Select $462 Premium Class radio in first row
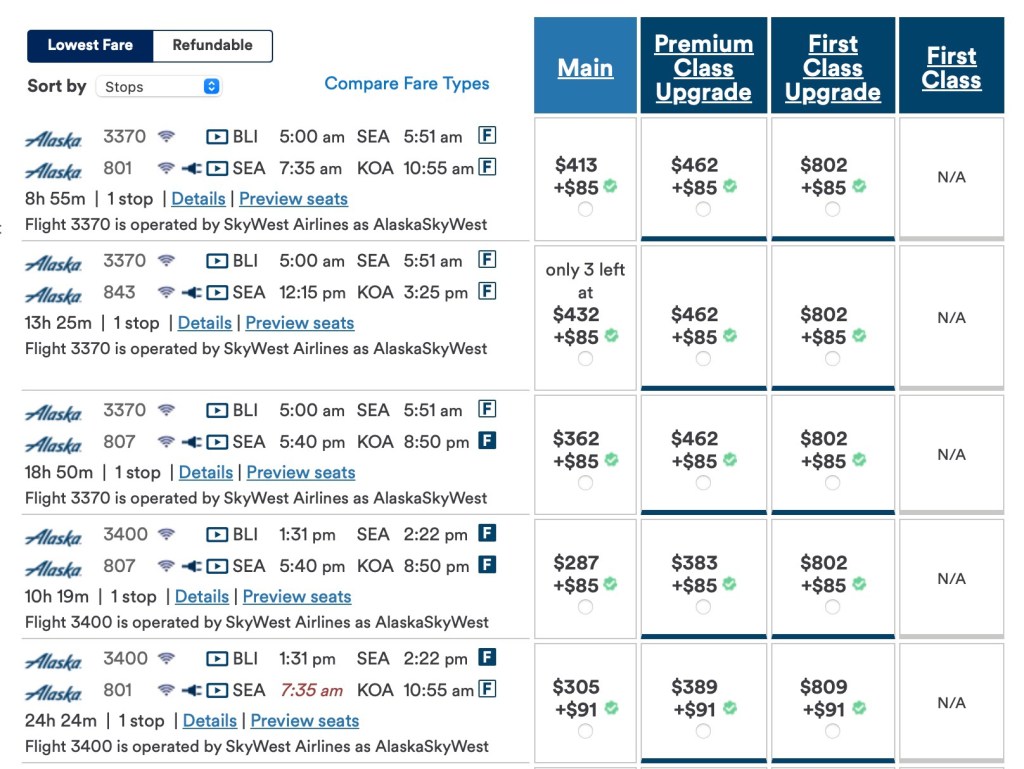Screen dimensions: 1024x769 tap(703, 209)
